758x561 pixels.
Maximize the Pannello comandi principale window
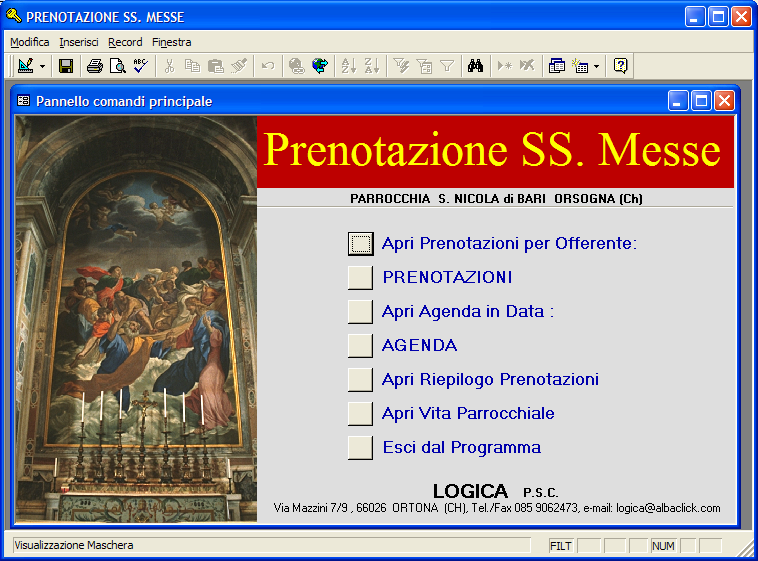701,101
